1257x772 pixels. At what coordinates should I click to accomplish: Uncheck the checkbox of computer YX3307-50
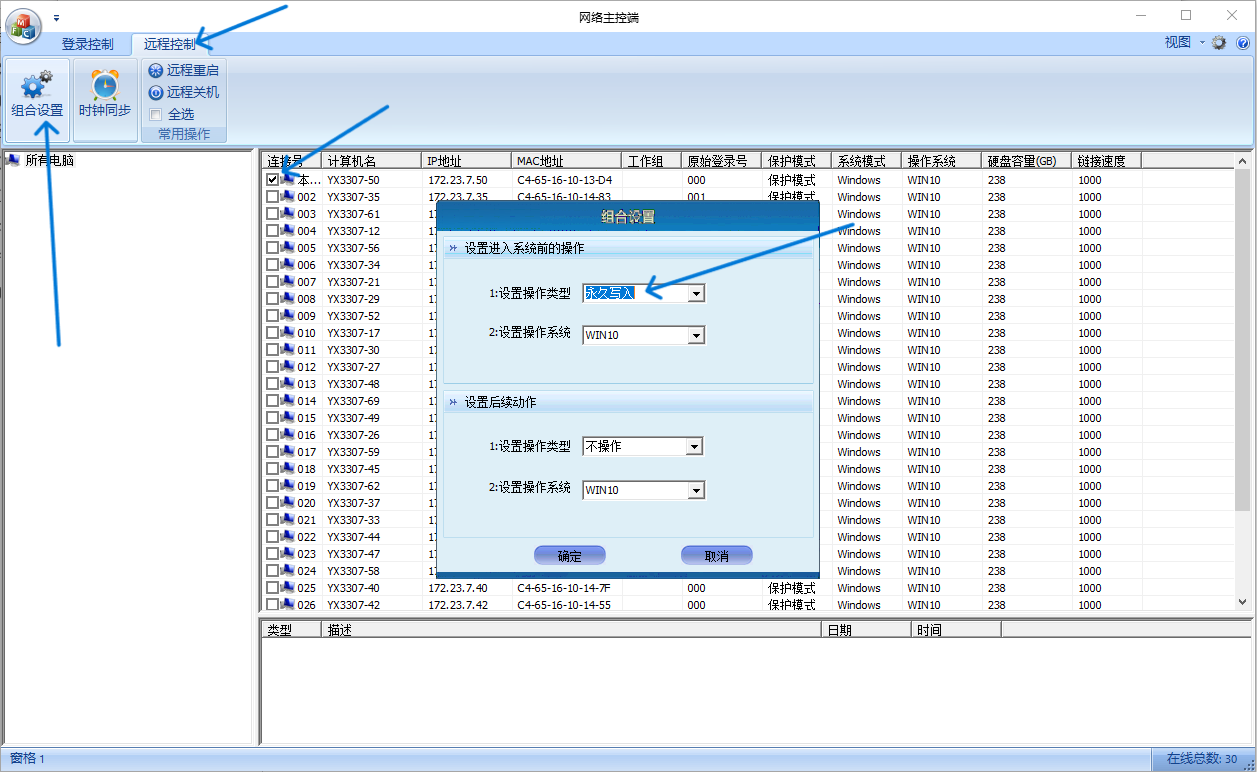click(272, 180)
